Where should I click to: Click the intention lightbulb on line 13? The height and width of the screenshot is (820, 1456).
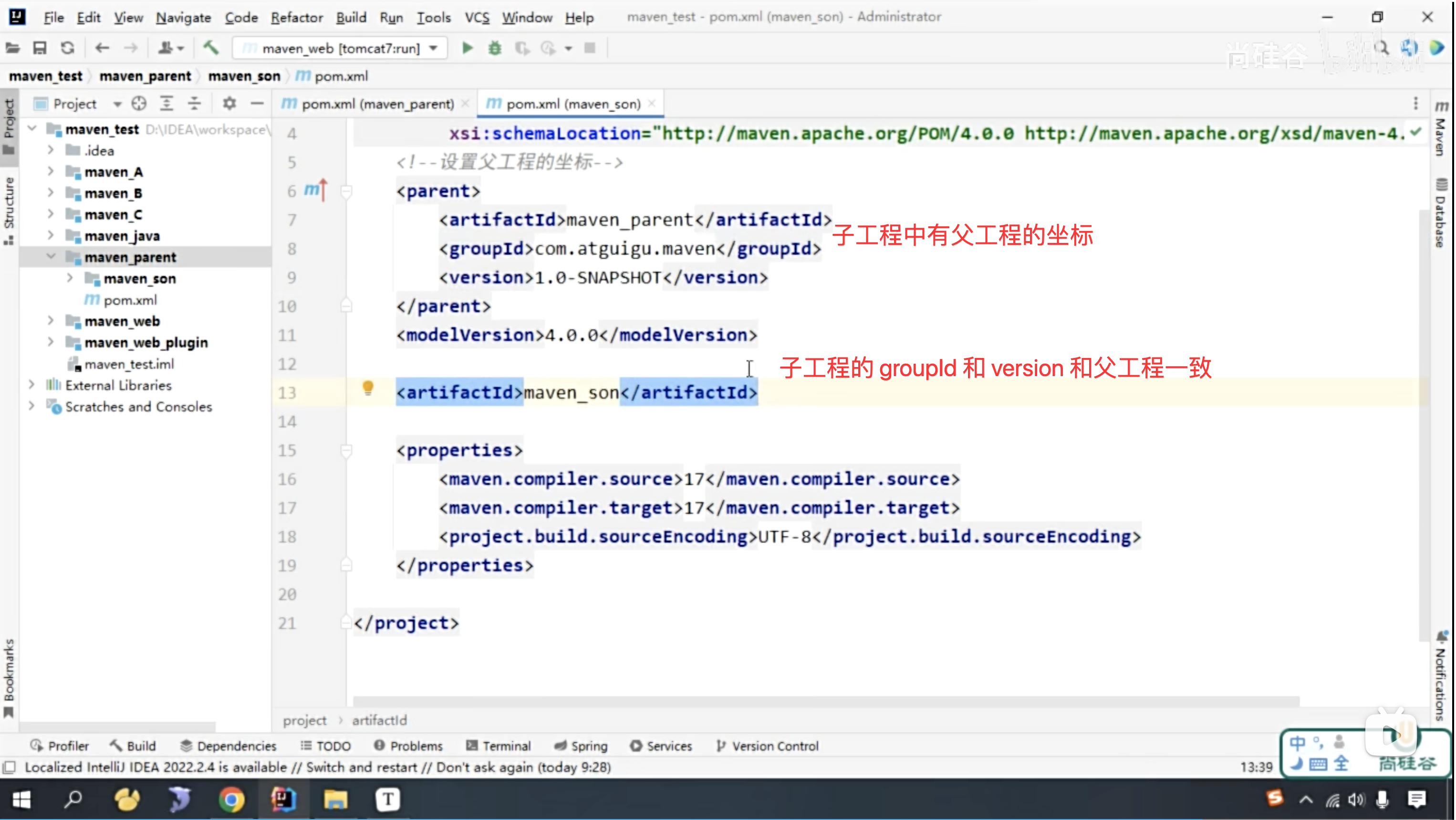point(368,388)
